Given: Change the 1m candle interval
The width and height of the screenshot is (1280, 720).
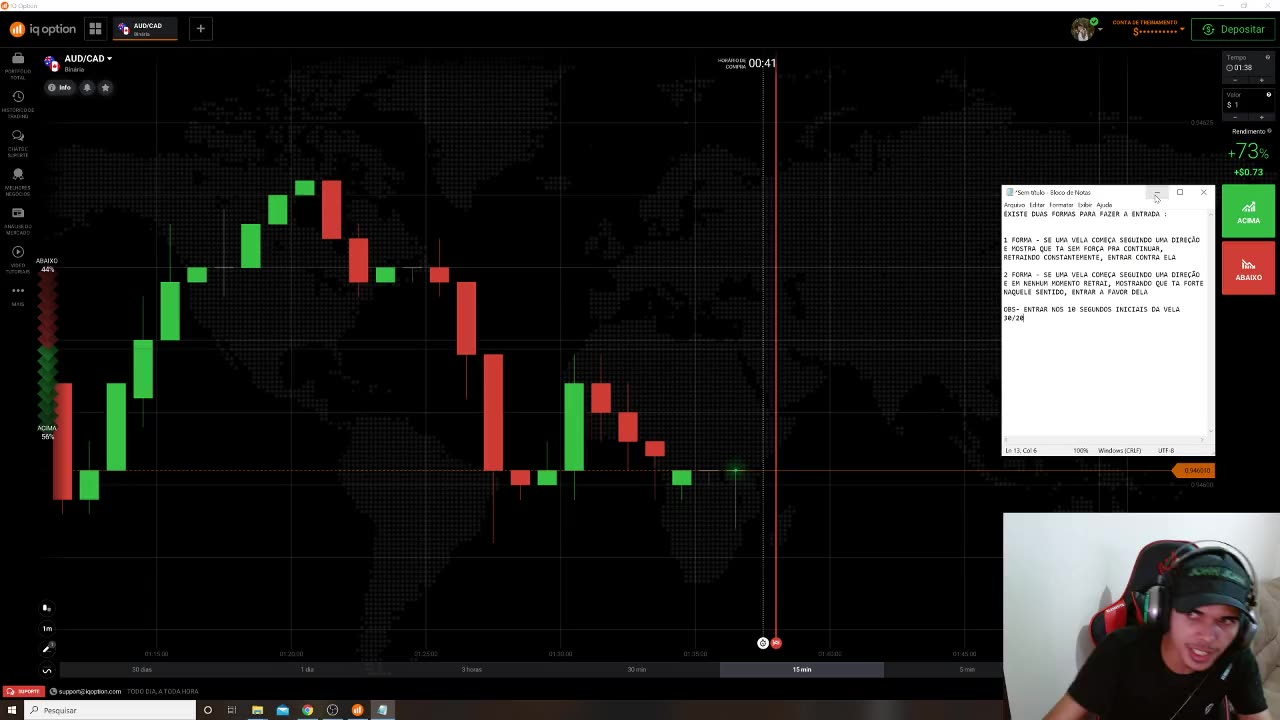Looking at the screenshot, I should click(x=46, y=628).
